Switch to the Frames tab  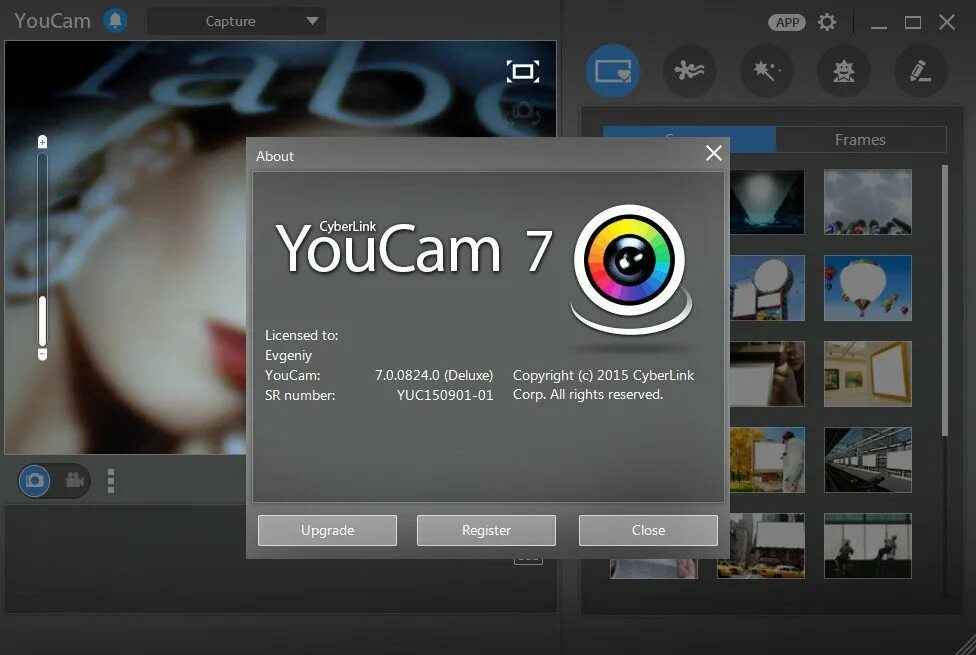860,139
